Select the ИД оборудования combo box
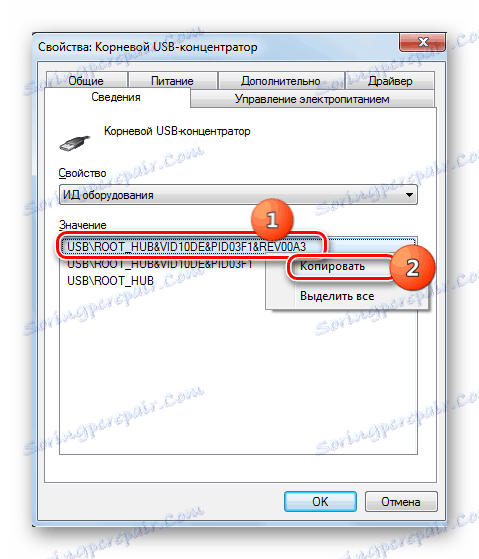This screenshot has height=559, width=479. pos(238,195)
